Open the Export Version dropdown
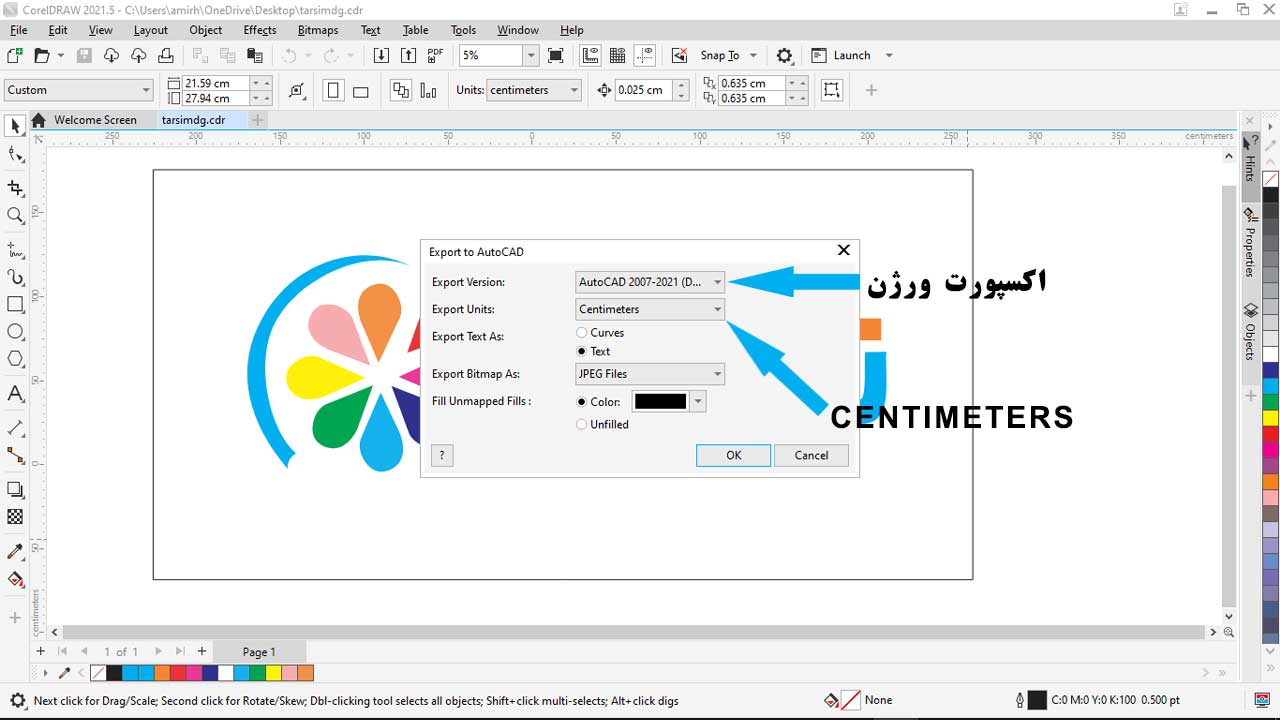Screen dimensions: 1280x720 pos(650,282)
